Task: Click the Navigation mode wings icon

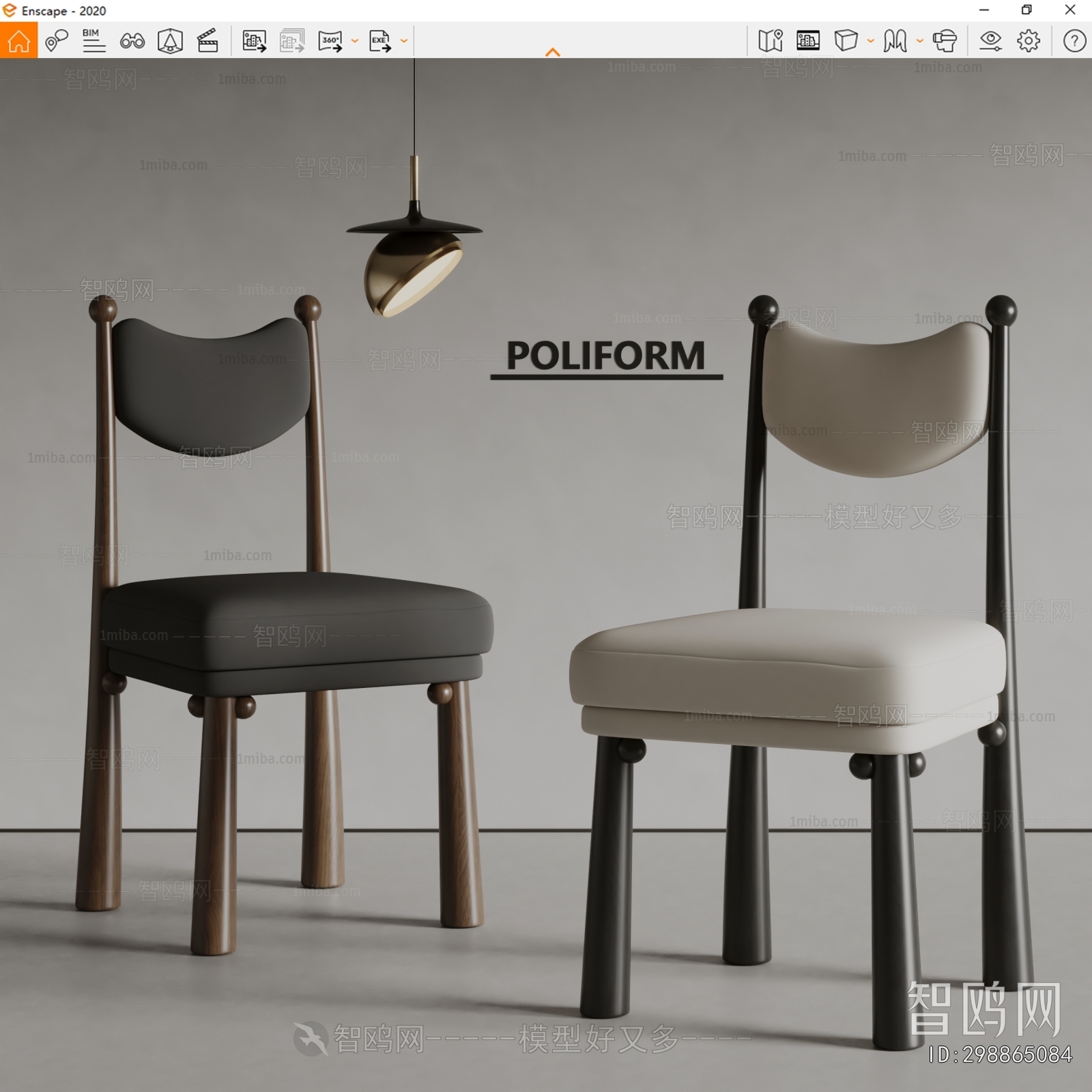Action: point(895,41)
